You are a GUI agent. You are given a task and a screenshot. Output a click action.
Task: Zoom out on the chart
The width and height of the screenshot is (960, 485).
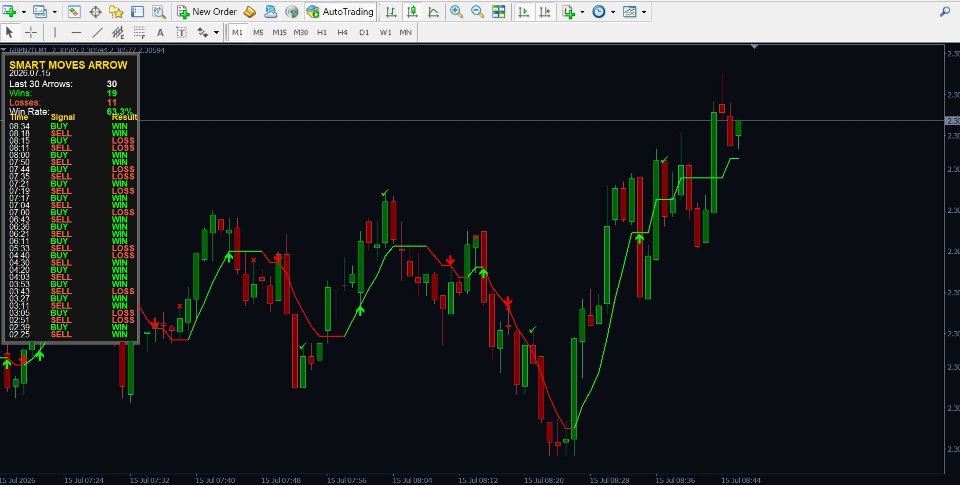point(478,11)
